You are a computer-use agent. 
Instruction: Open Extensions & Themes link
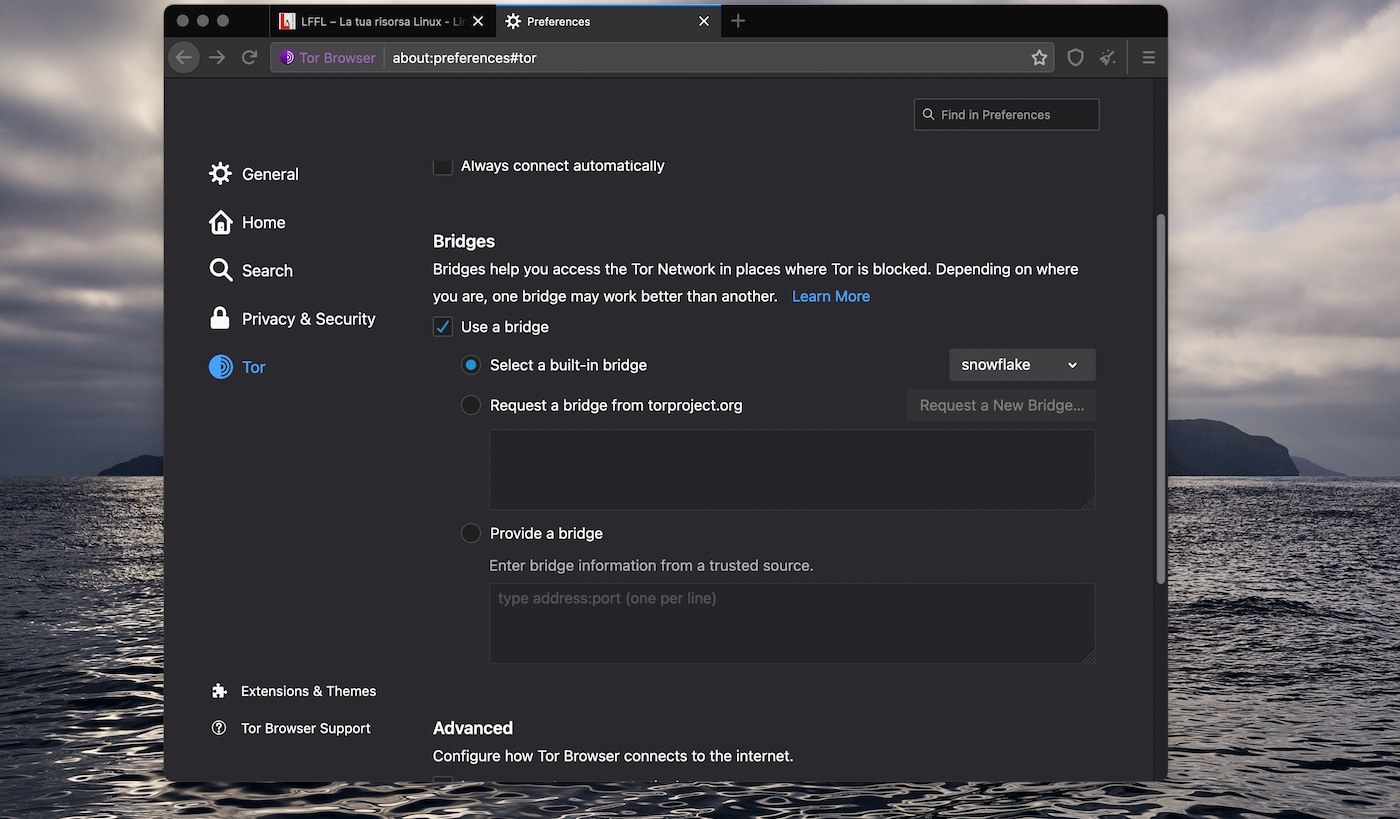[308, 691]
